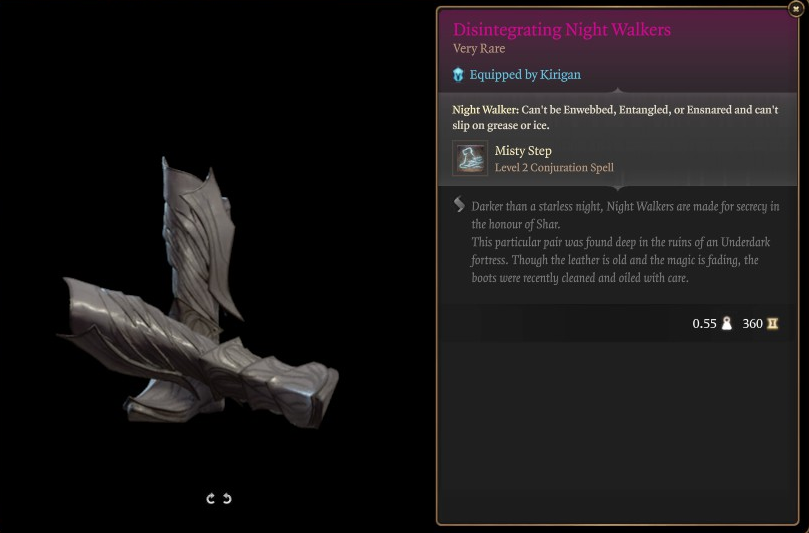Click the 360 gold value

click(752, 324)
